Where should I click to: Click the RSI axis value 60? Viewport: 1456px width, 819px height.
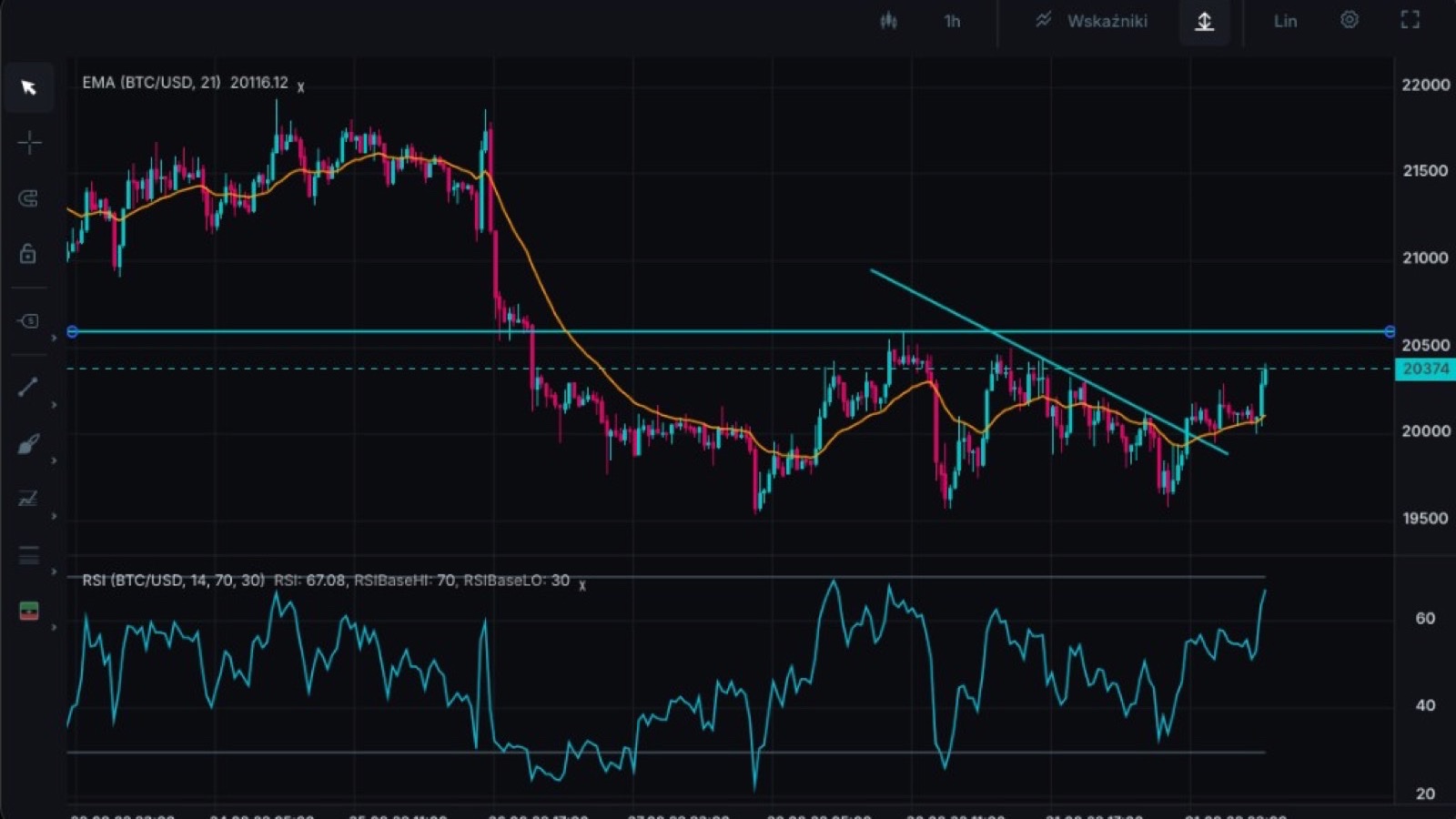[x=1426, y=618]
